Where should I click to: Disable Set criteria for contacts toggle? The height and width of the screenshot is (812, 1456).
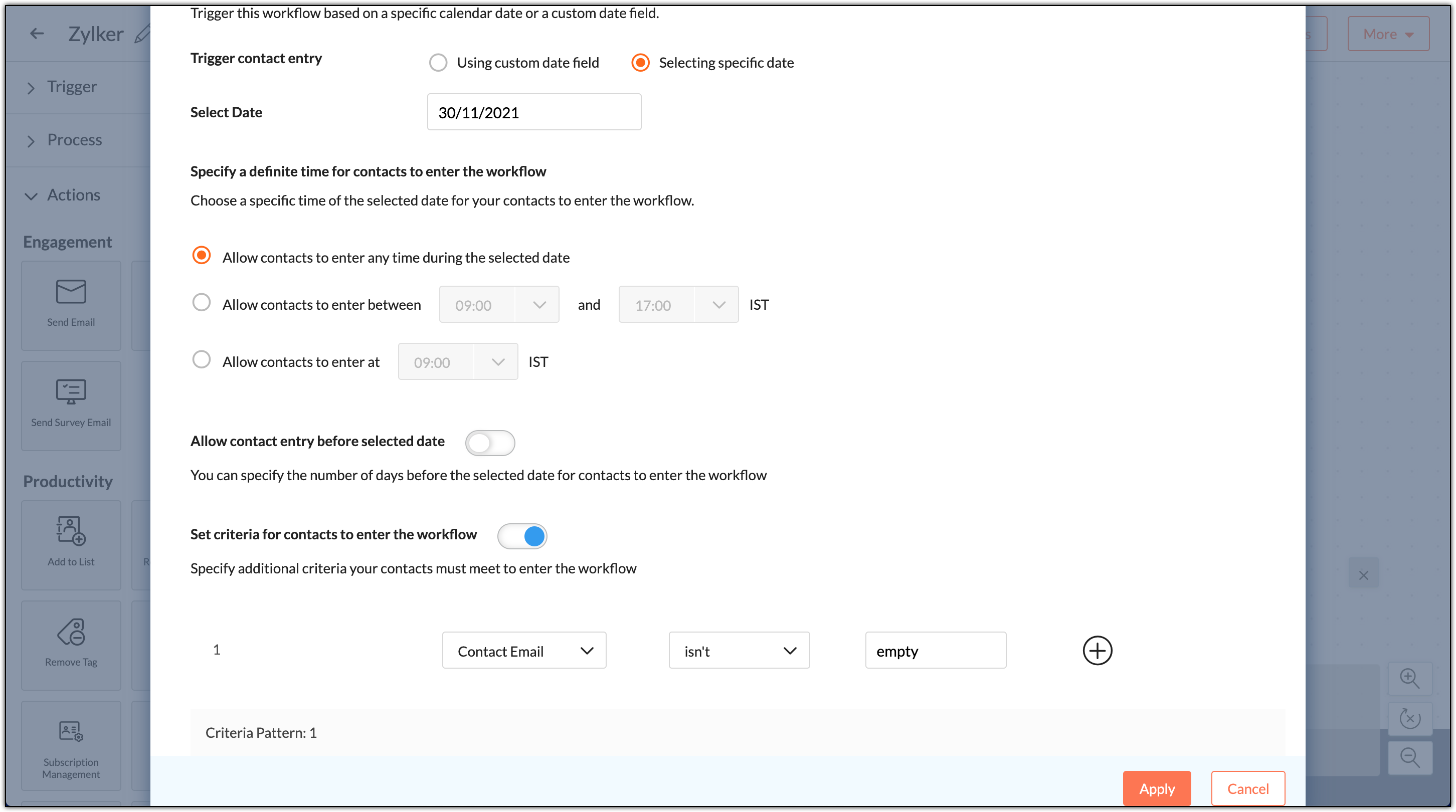coord(522,536)
